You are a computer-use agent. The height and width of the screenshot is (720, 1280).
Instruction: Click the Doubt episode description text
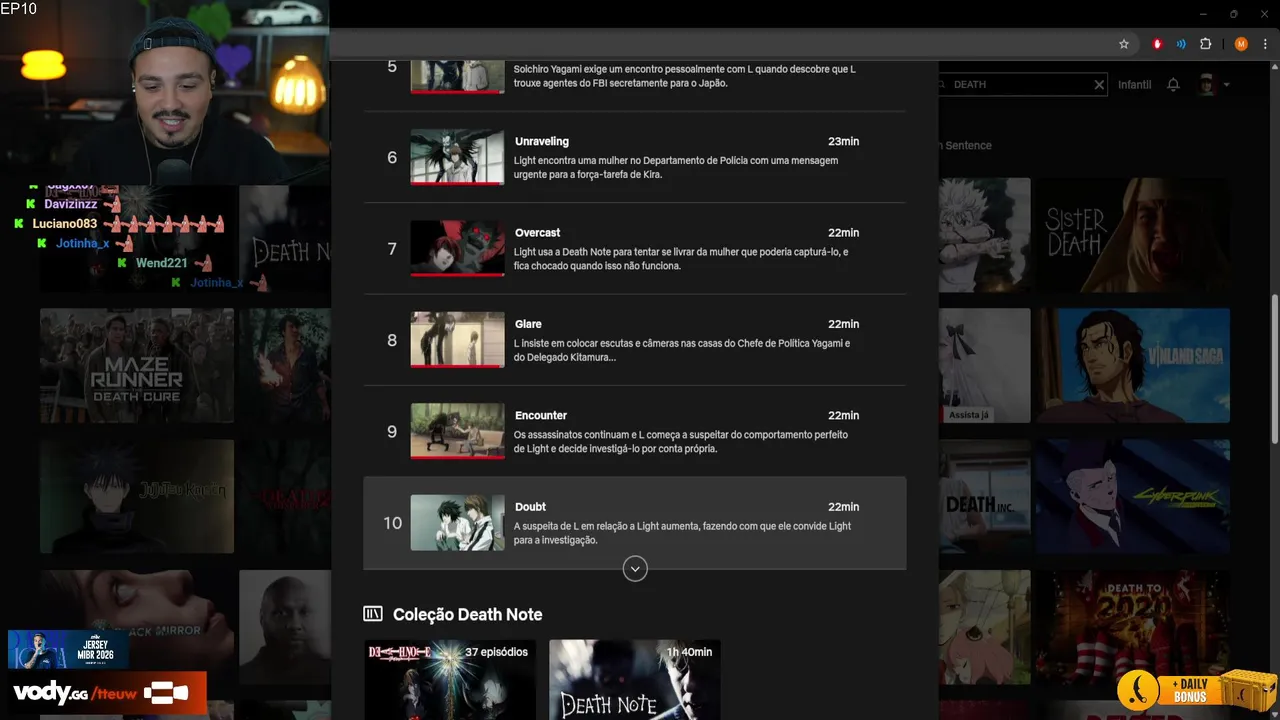682,533
